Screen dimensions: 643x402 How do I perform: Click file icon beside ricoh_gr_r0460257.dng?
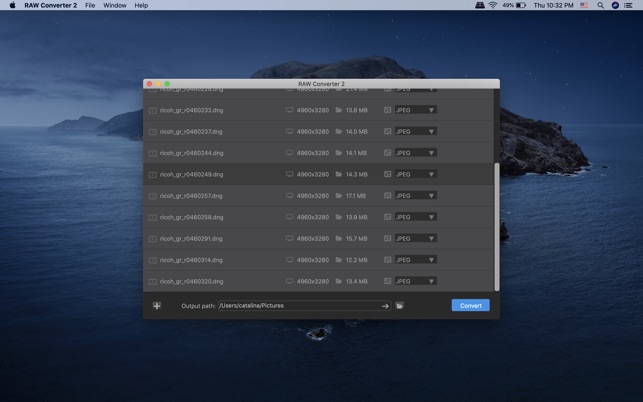click(x=153, y=196)
